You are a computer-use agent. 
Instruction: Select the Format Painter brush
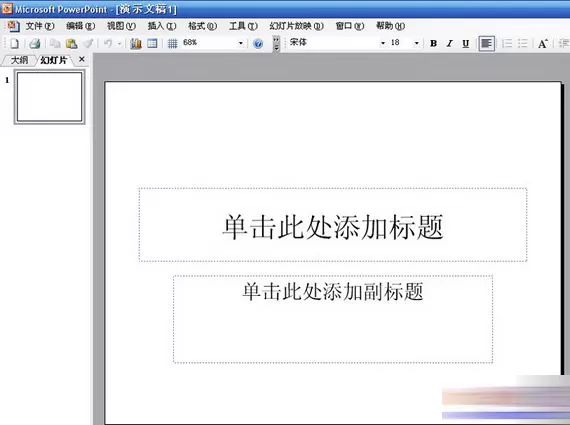[88, 44]
